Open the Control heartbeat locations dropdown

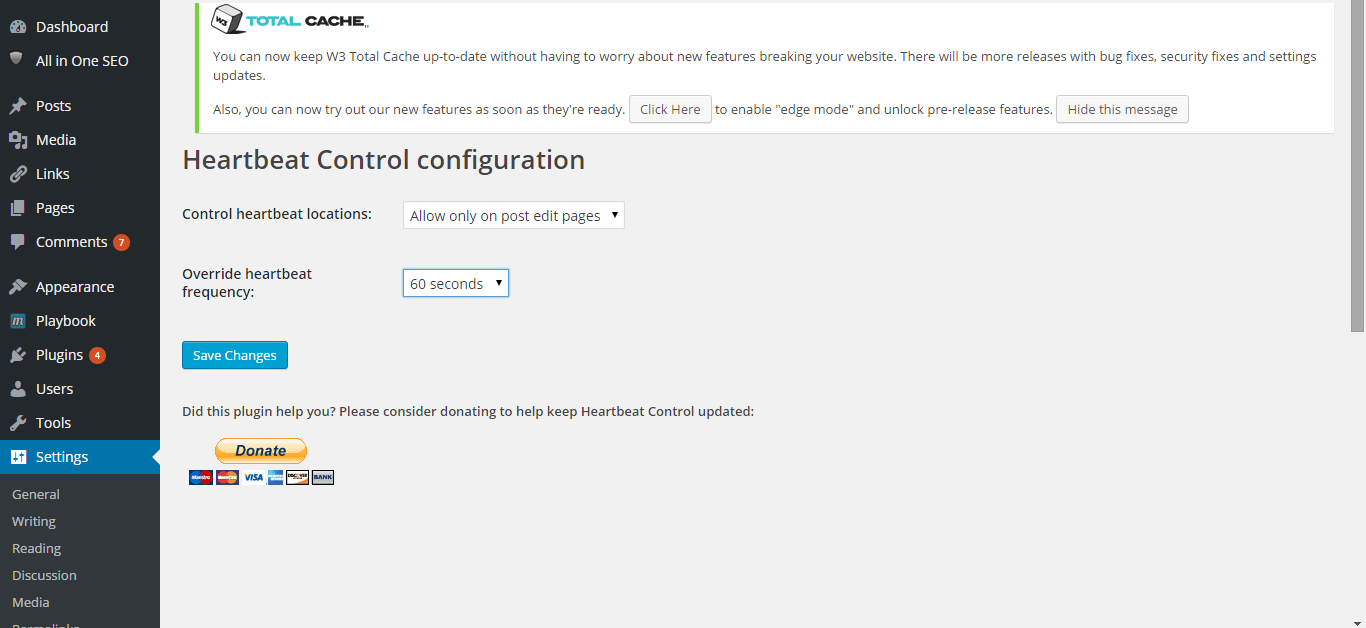pyautogui.click(x=513, y=216)
